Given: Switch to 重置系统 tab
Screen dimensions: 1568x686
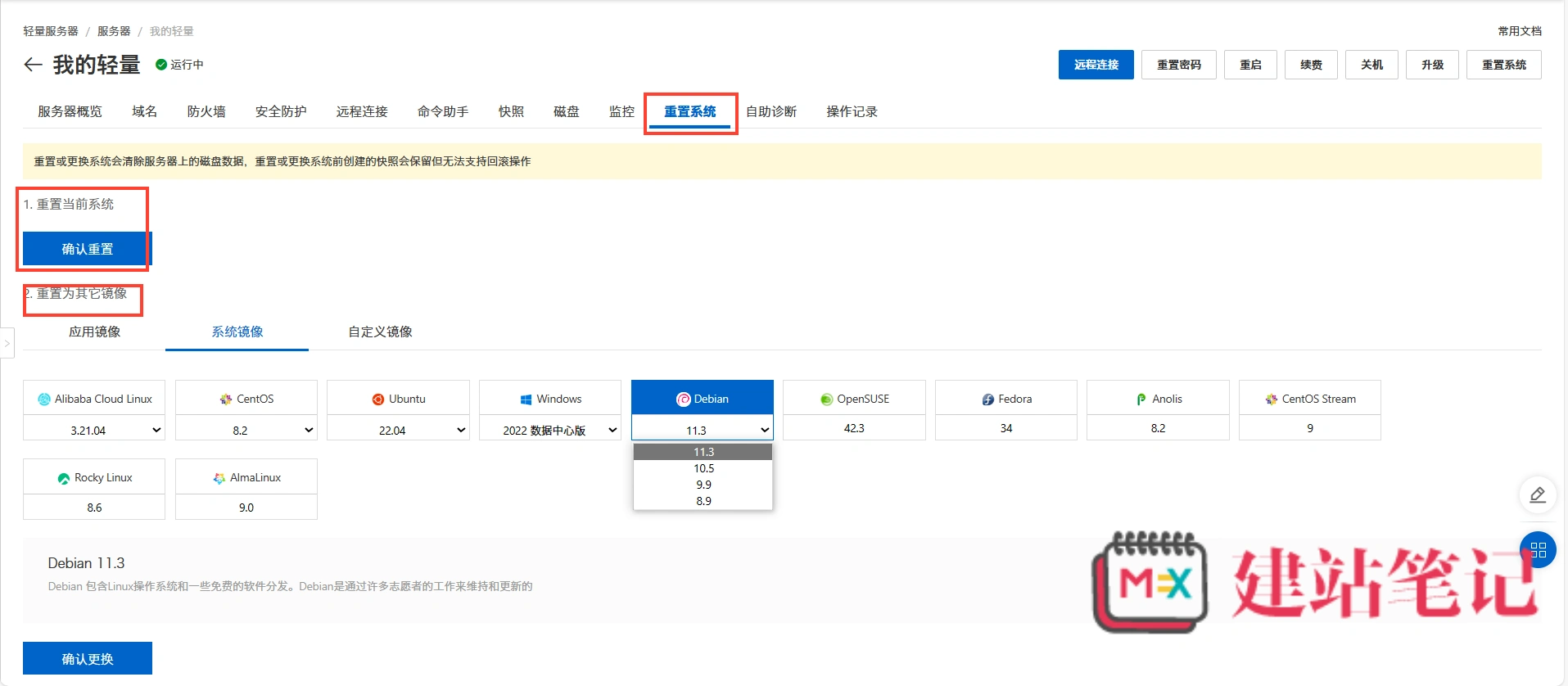Looking at the screenshot, I should tap(689, 111).
